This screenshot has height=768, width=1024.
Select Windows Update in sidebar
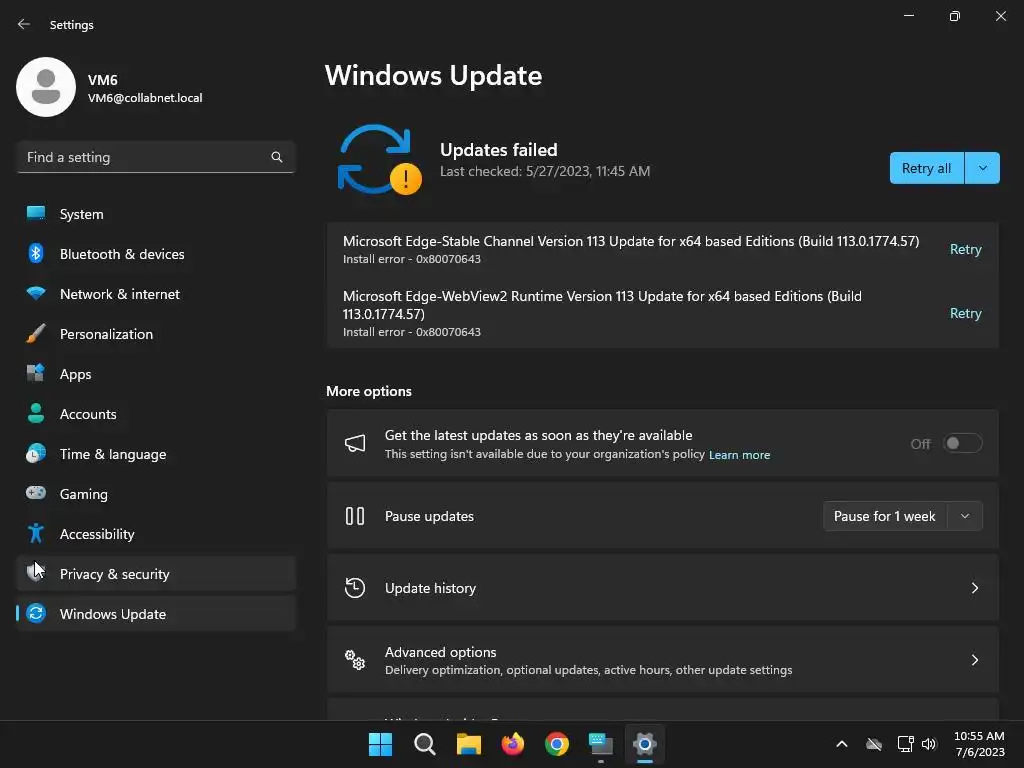(x=156, y=614)
